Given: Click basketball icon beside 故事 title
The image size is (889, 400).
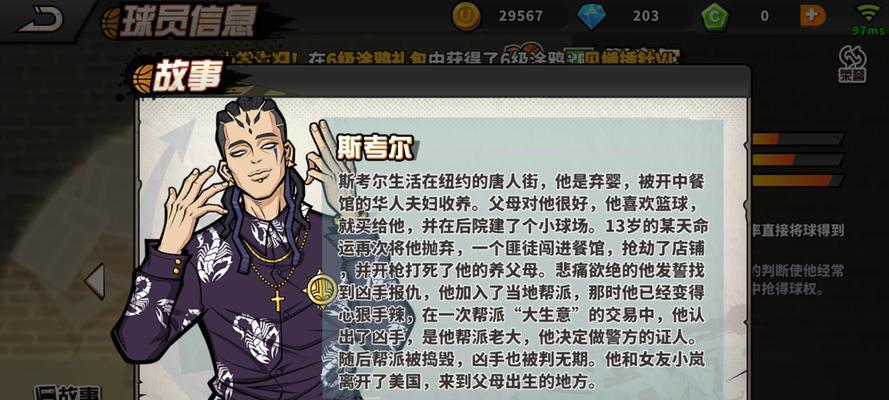Looking at the screenshot, I should (x=142, y=79).
